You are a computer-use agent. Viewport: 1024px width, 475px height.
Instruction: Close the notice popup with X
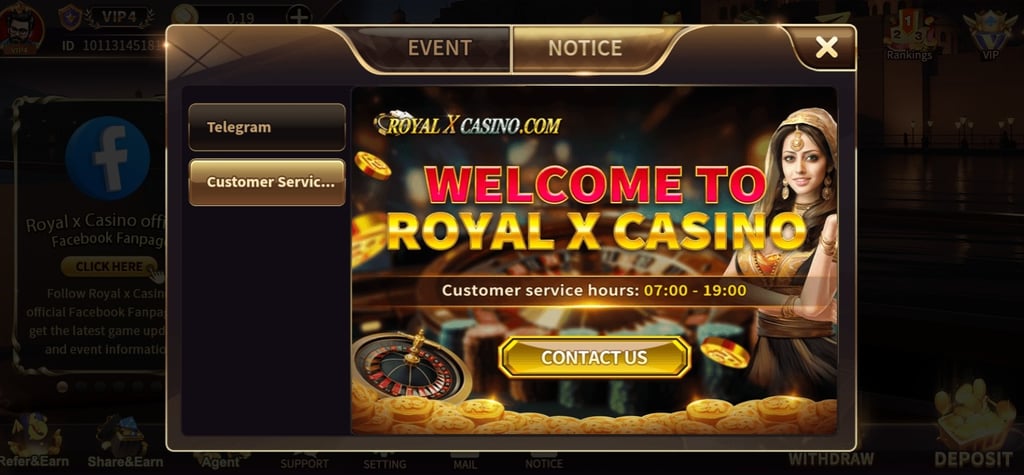pyautogui.click(x=826, y=47)
